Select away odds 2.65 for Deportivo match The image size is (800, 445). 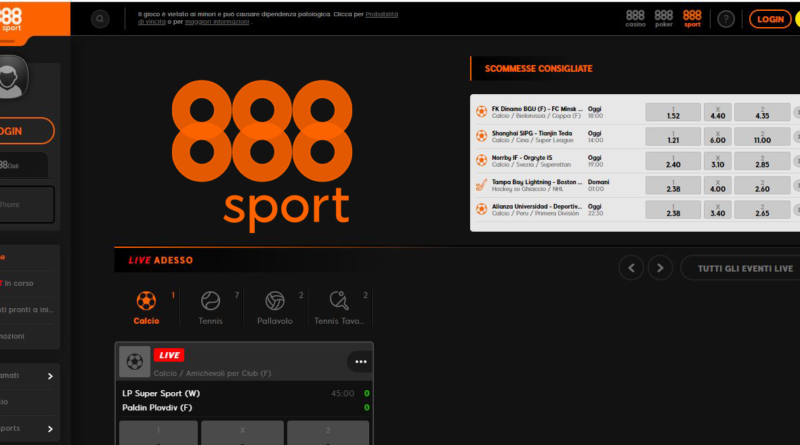[762, 210]
